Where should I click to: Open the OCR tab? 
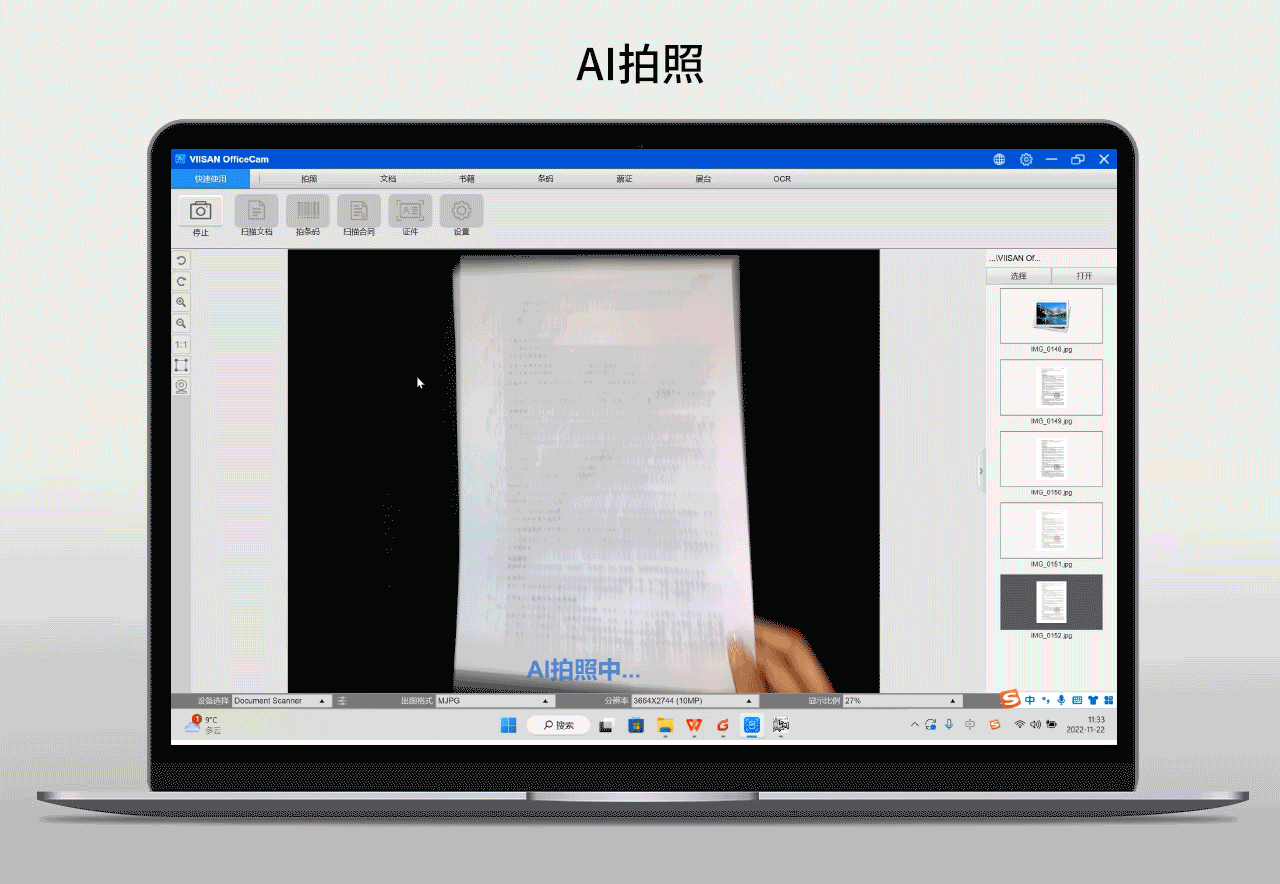click(782, 179)
